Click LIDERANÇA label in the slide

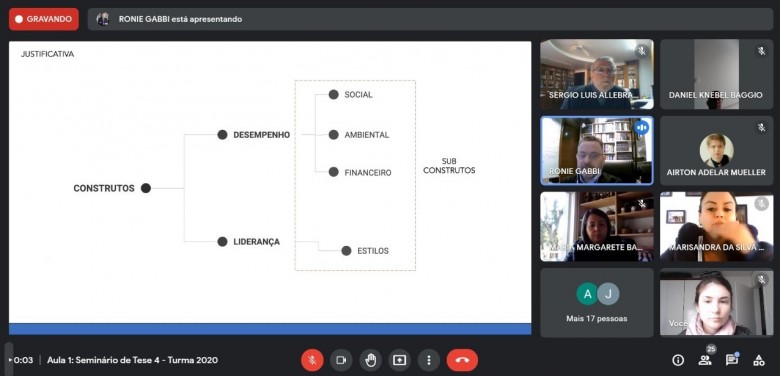tap(257, 242)
